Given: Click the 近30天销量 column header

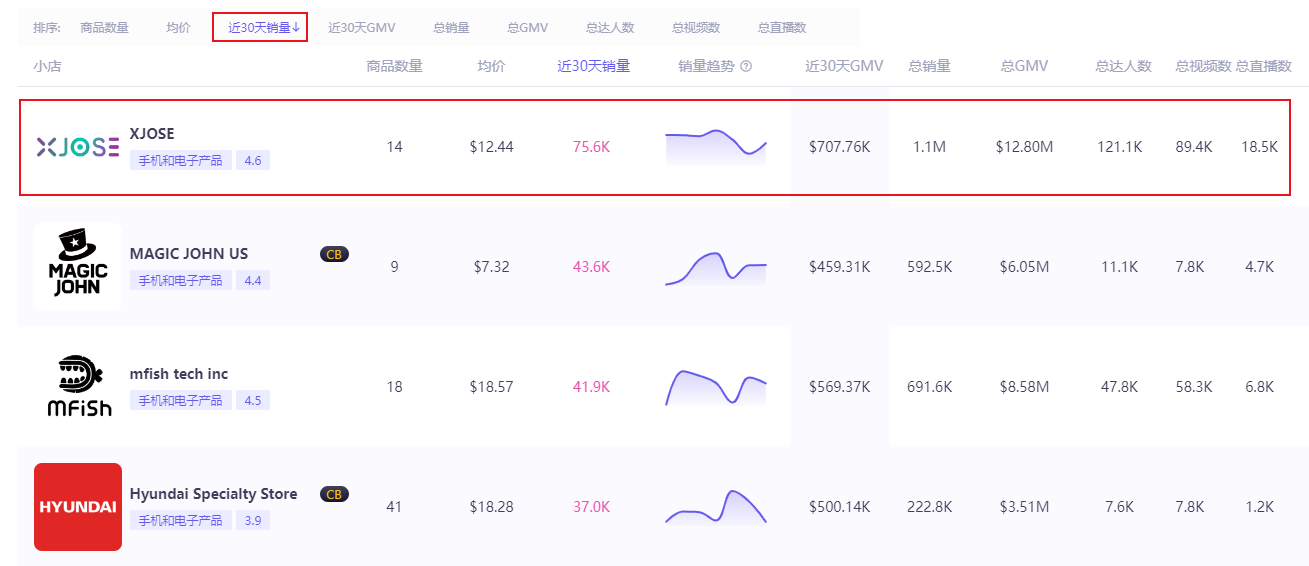Looking at the screenshot, I should [593, 67].
